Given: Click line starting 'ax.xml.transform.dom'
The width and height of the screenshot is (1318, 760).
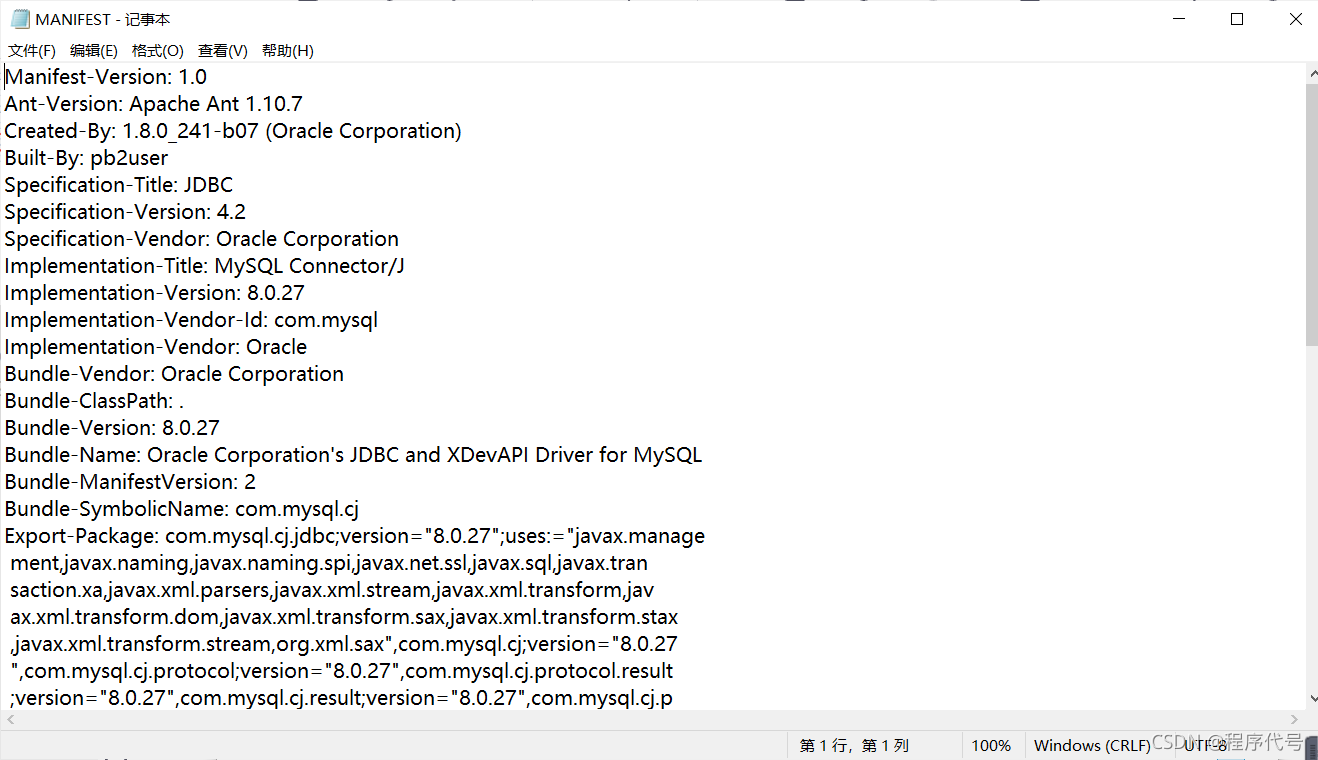Looking at the screenshot, I should [344, 617].
